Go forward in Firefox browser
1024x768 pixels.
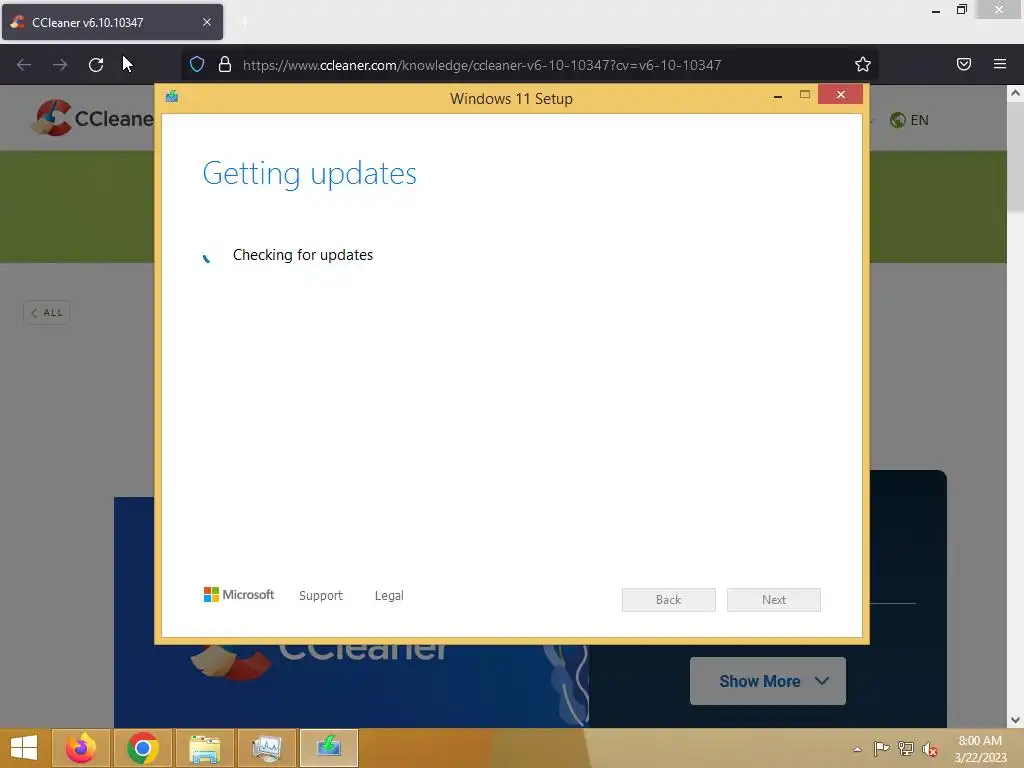coord(60,65)
